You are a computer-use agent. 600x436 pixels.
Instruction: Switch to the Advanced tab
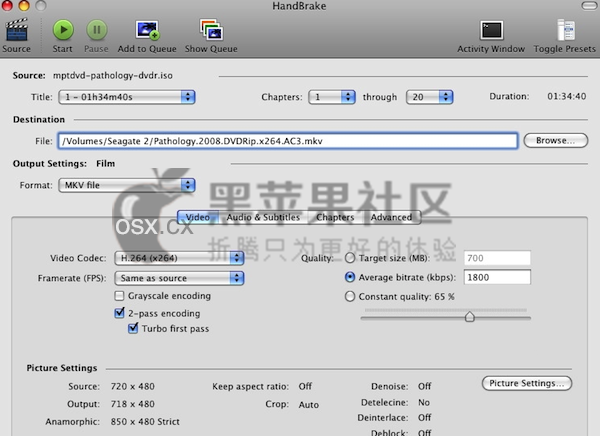pos(391,217)
